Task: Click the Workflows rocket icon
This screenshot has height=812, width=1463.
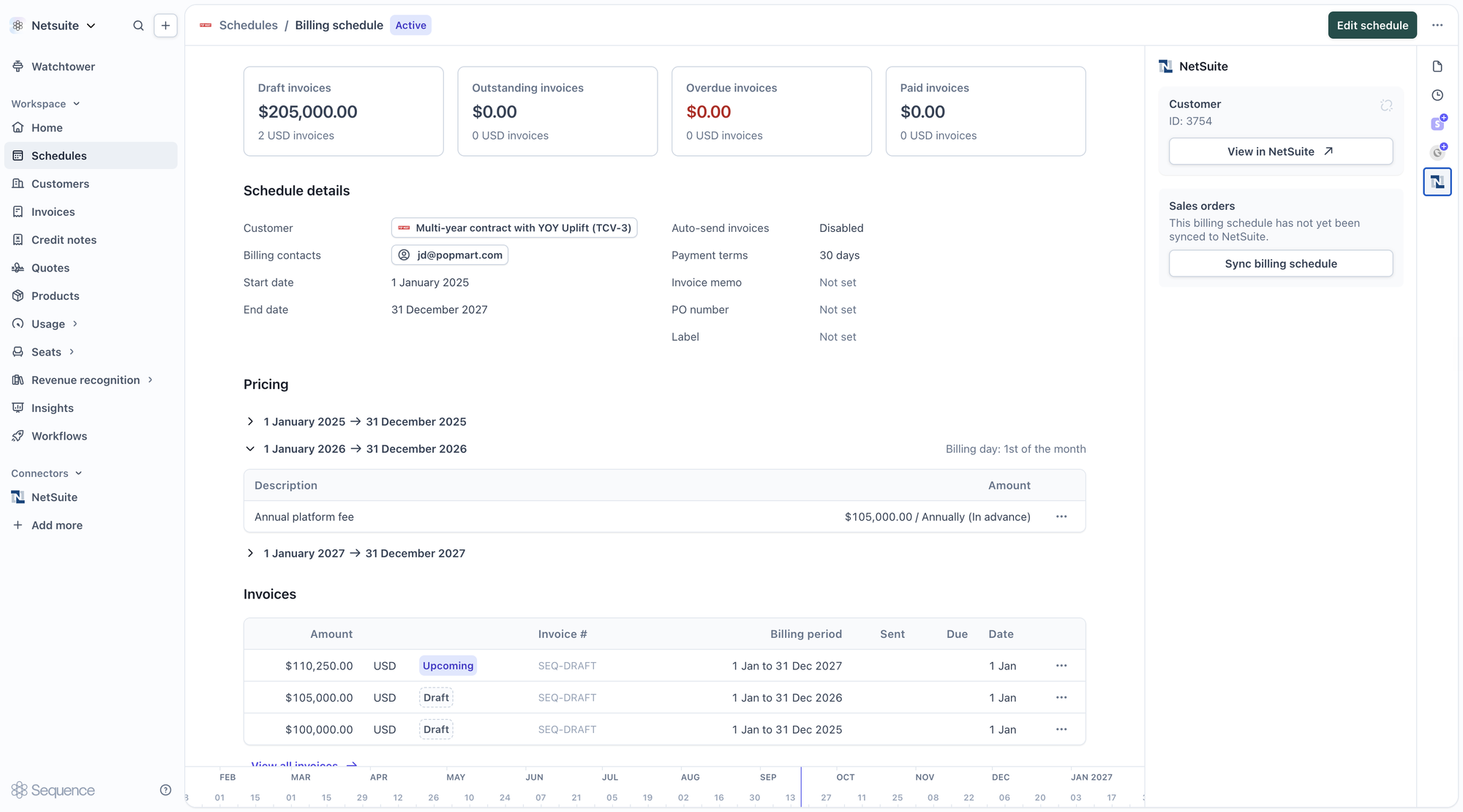Action: [18, 436]
